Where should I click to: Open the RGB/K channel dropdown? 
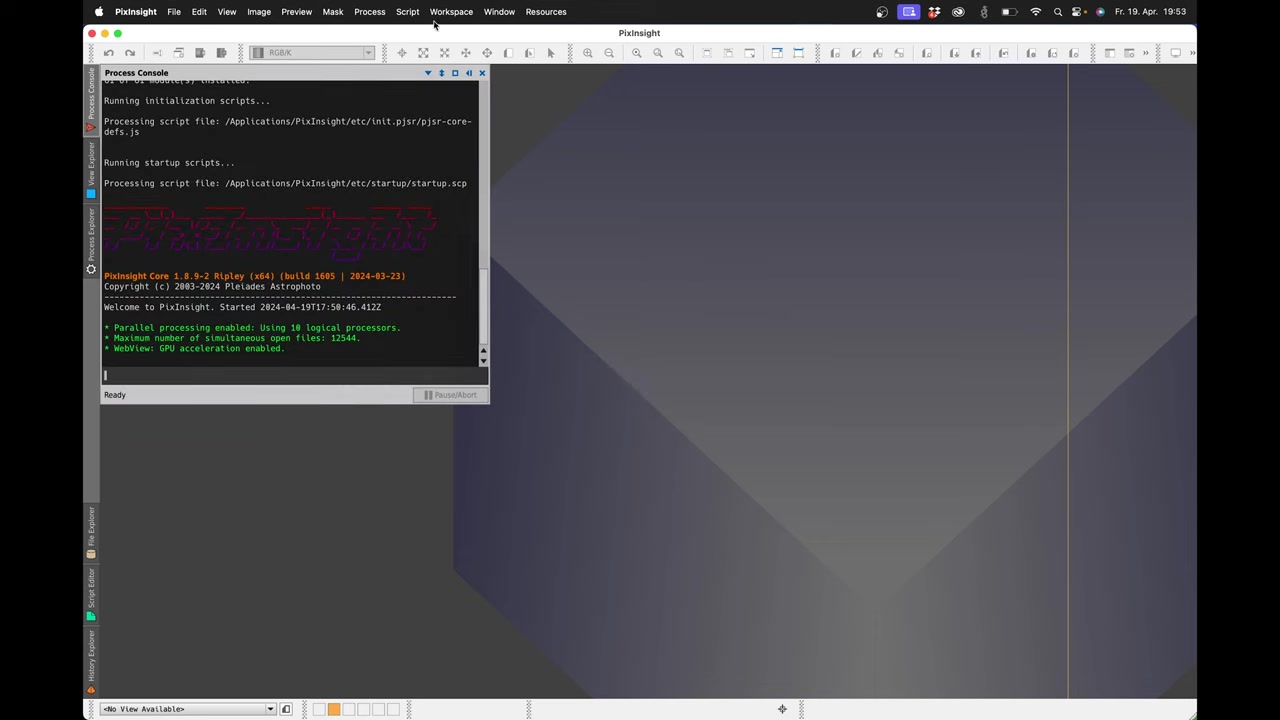(x=313, y=53)
